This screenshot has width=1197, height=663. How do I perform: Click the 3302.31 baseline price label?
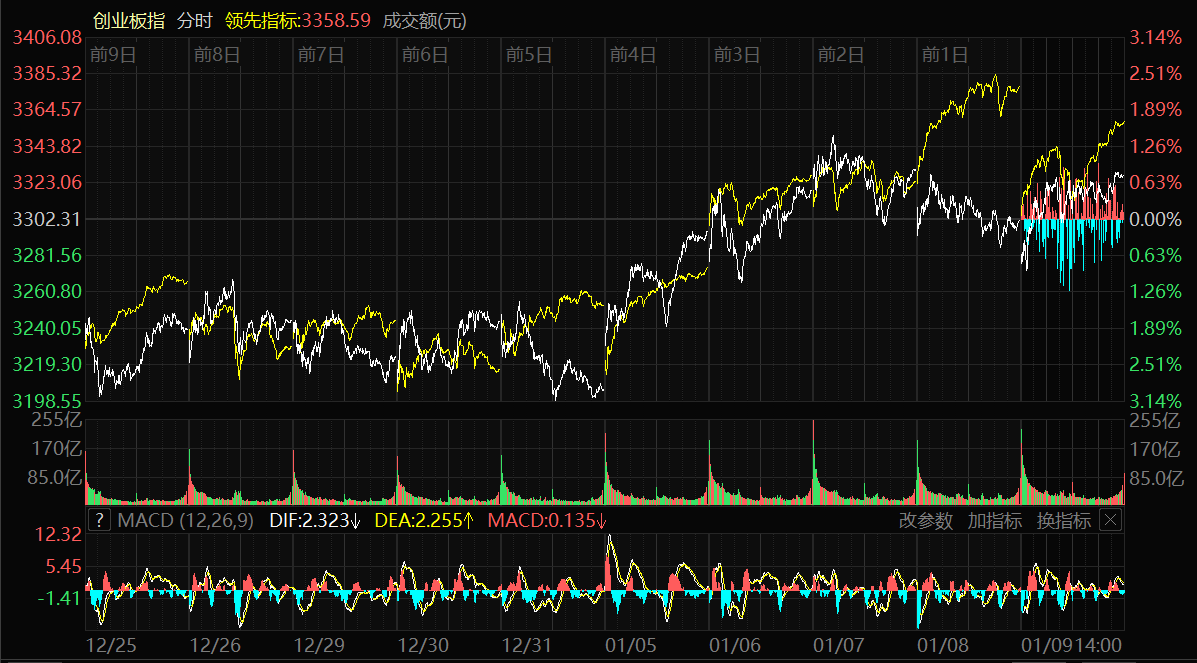(47, 219)
